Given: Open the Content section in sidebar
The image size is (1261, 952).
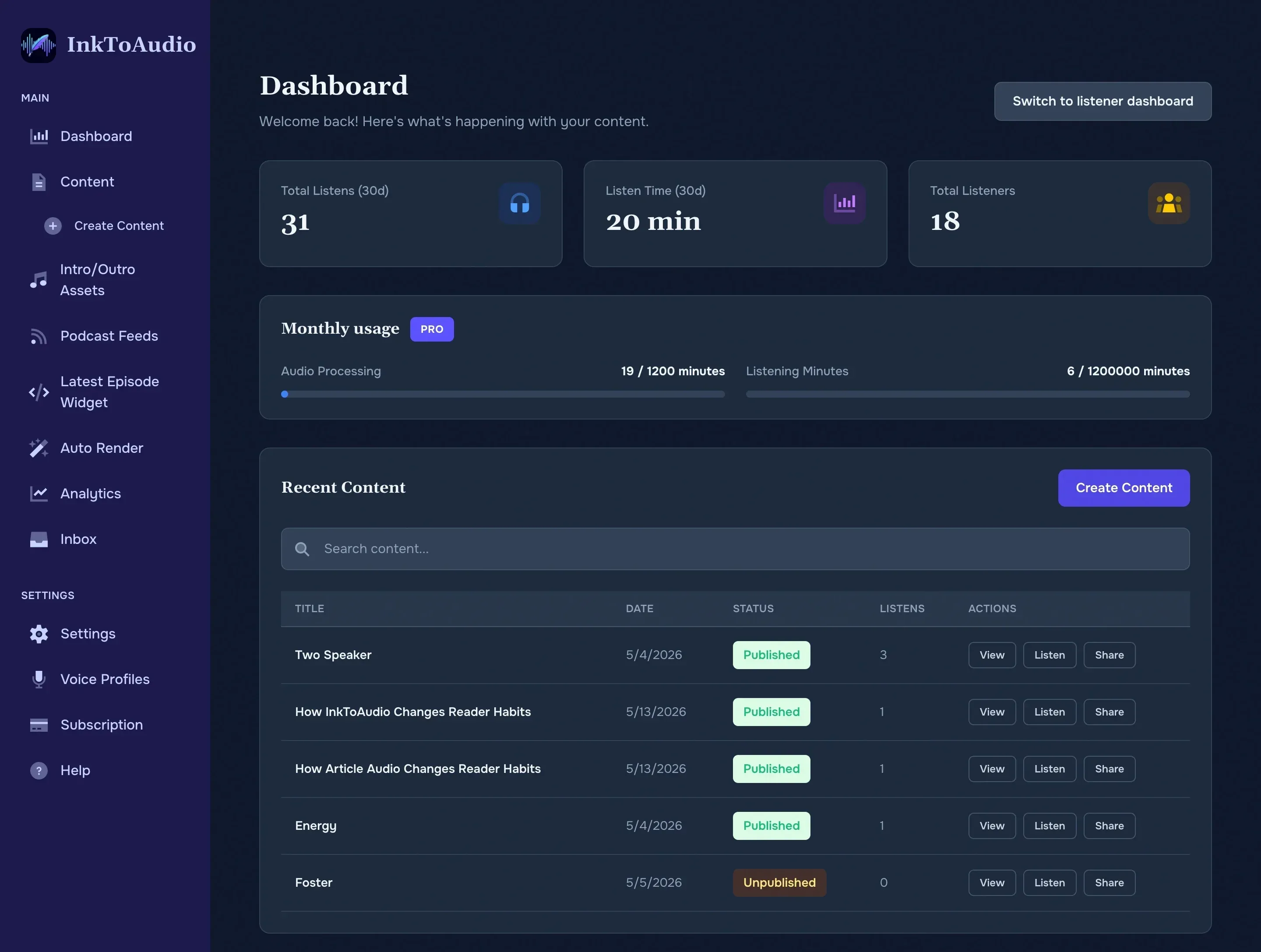Looking at the screenshot, I should pyautogui.click(x=87, y=182).
